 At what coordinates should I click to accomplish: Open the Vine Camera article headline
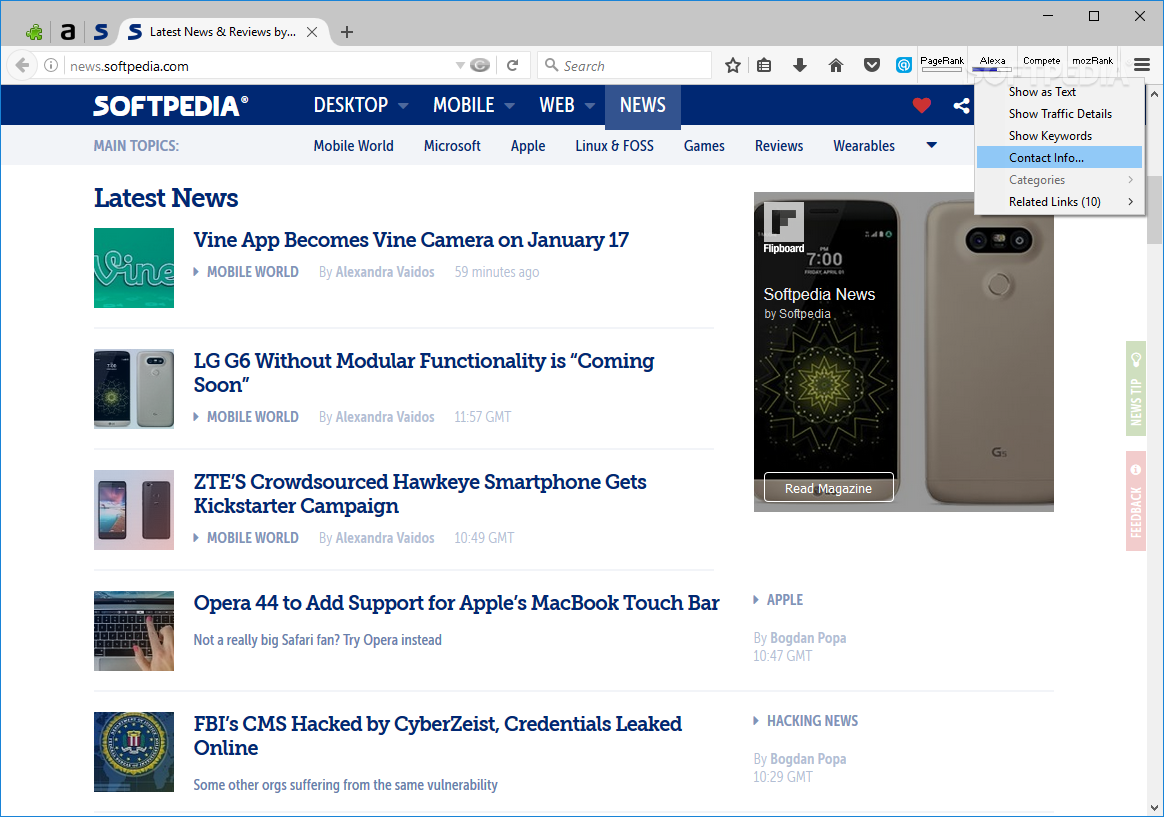(411, 240)
